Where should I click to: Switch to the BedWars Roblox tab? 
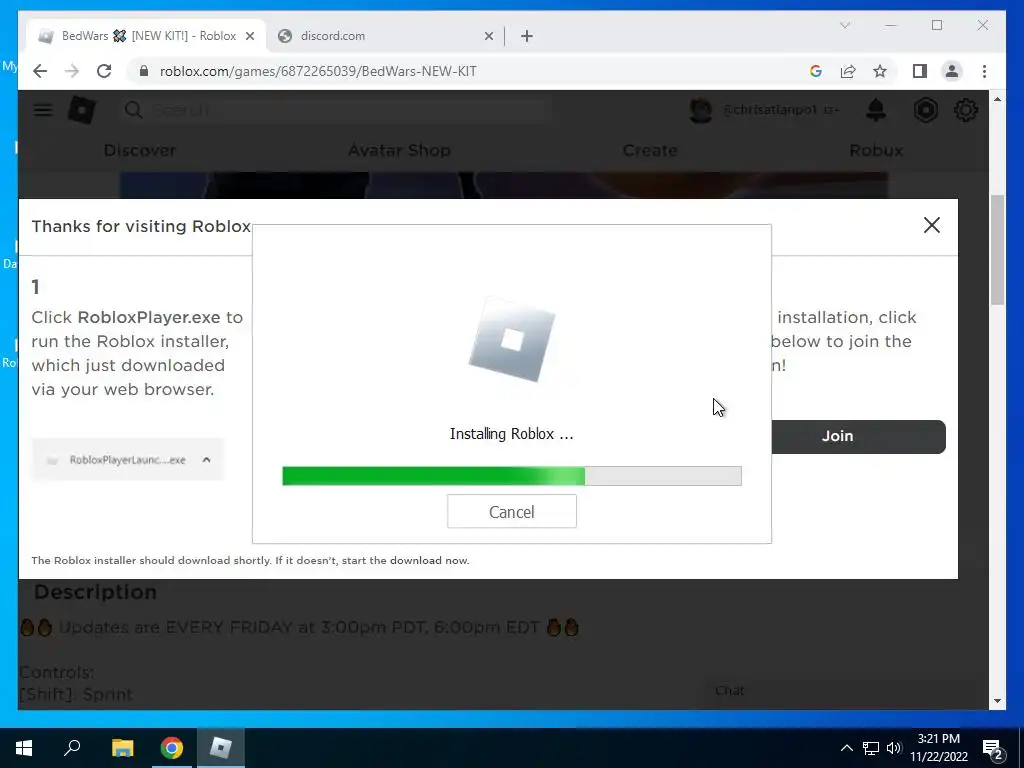[x=145, y=36]
